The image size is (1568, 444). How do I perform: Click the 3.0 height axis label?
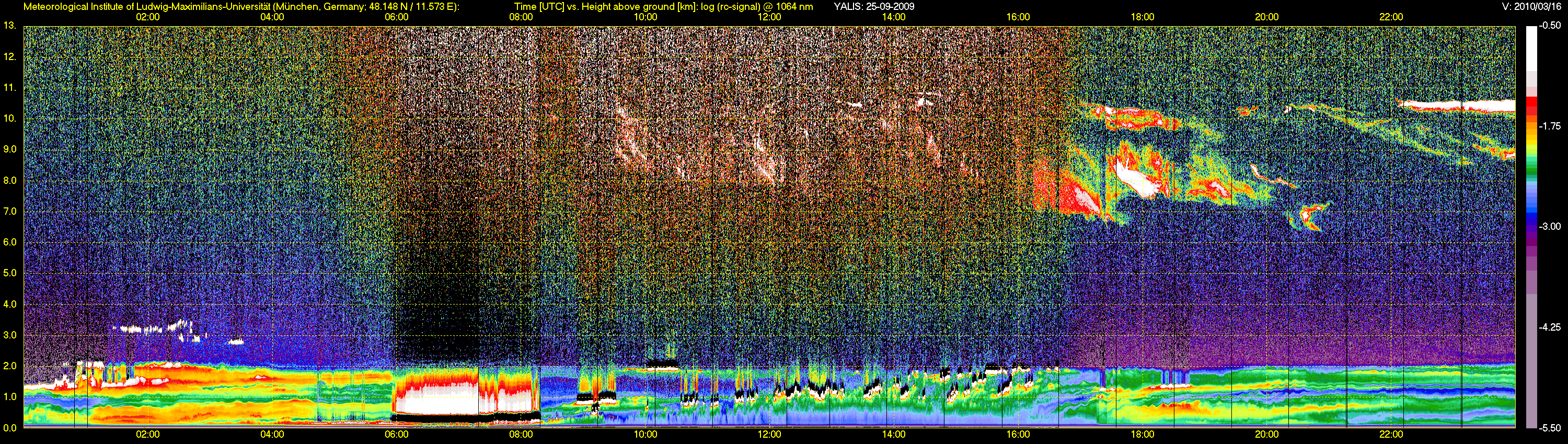9,334
